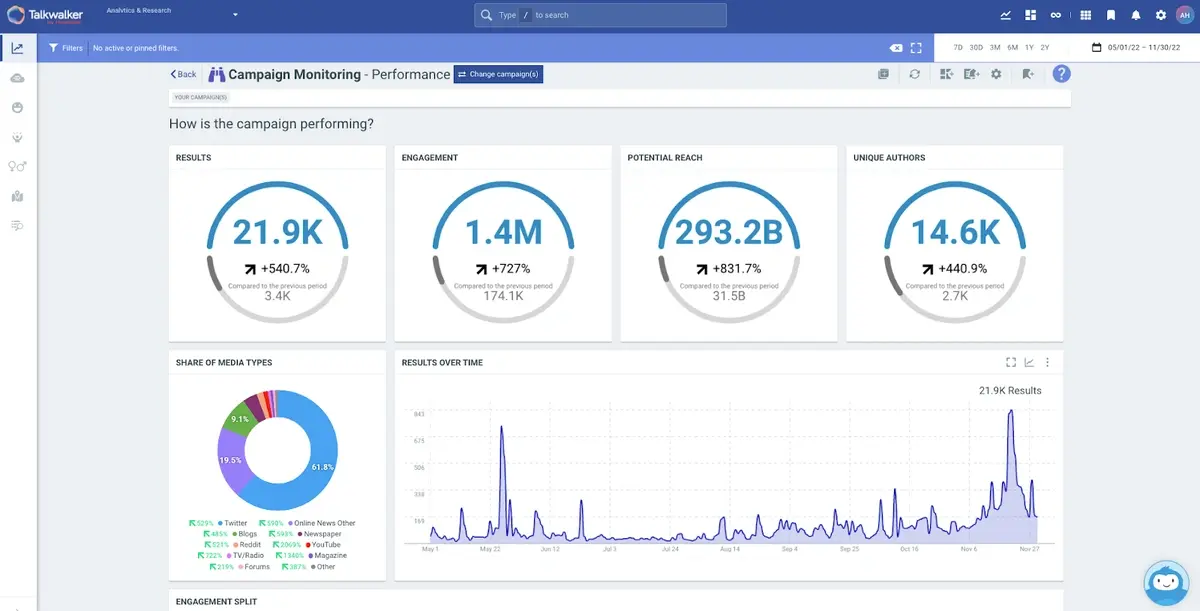Viewport: 1200px width, 611px height.
Task: Toggle YouTube in the media types legend
Action: [329, 544]
